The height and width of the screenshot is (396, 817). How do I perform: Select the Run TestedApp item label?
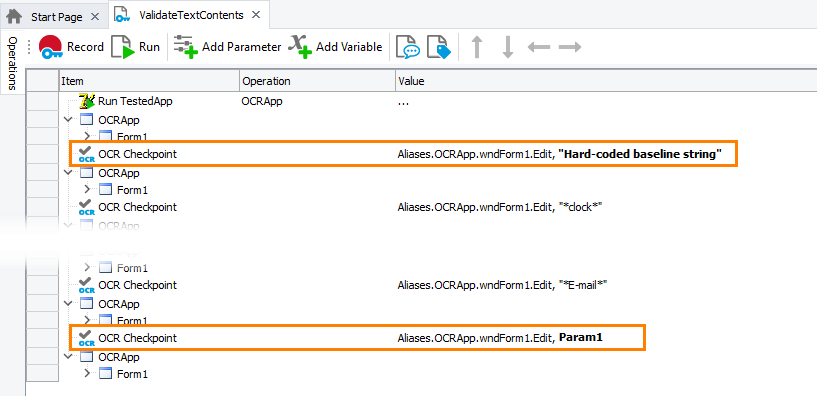click(x=135, y=102)
